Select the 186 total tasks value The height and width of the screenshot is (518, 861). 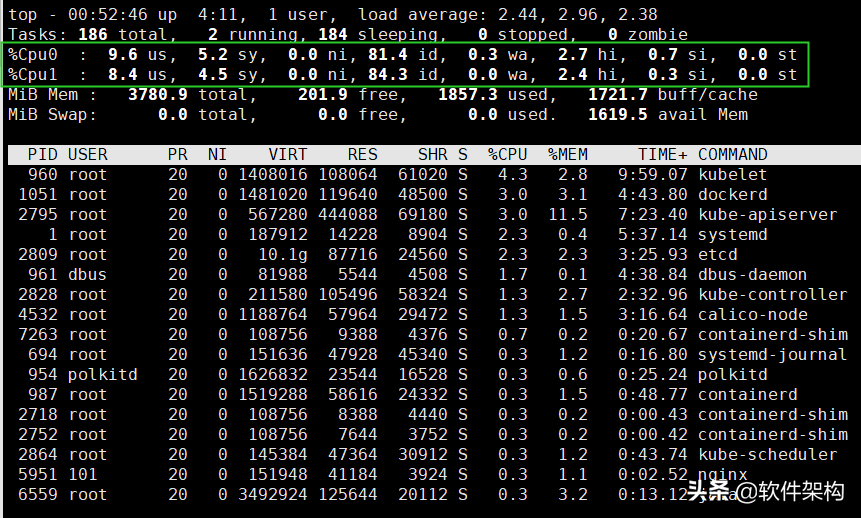[92, 35]
